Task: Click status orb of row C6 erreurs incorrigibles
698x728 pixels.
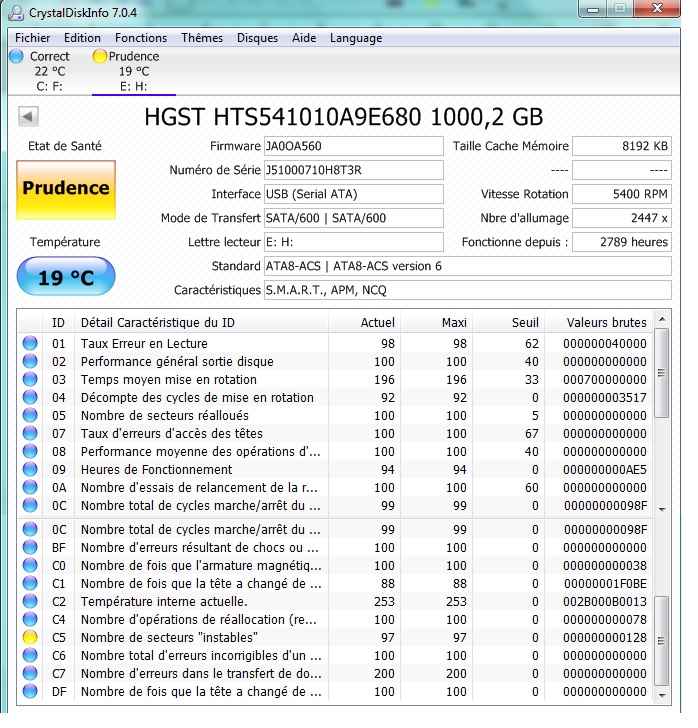Action: (30, 656)
